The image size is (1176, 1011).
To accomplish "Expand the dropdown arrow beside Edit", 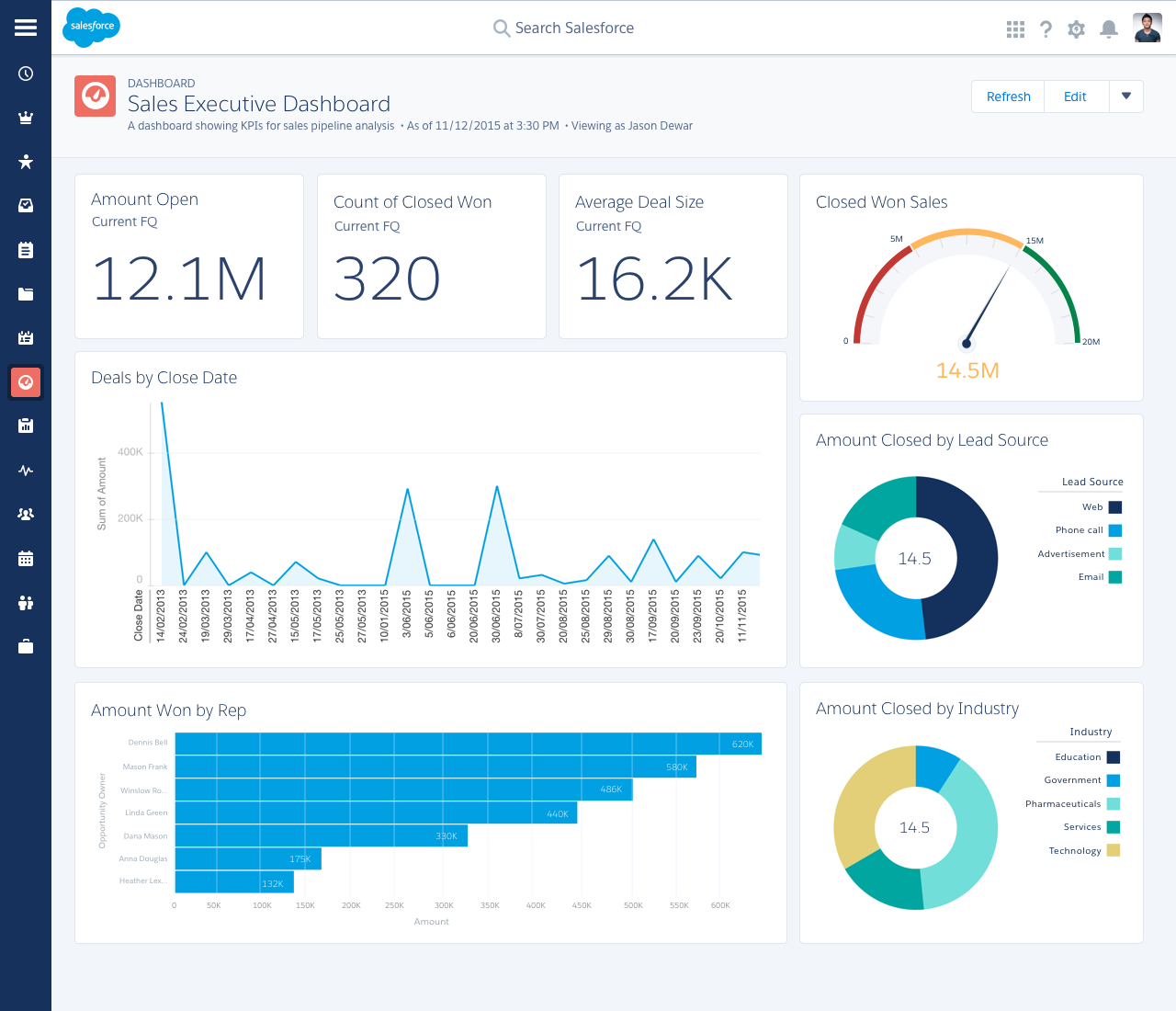I will click(x=1126, y=97).
